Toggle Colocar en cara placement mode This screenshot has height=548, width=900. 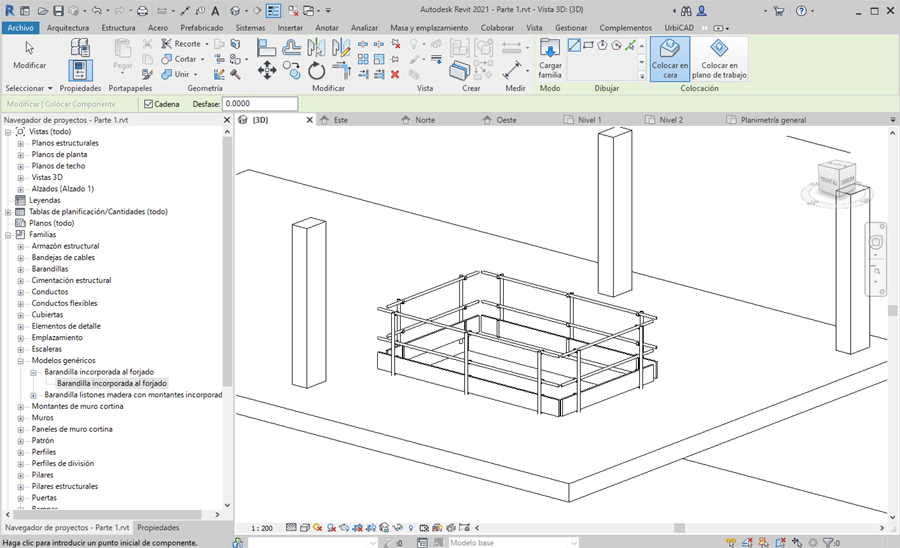[670, 59]
